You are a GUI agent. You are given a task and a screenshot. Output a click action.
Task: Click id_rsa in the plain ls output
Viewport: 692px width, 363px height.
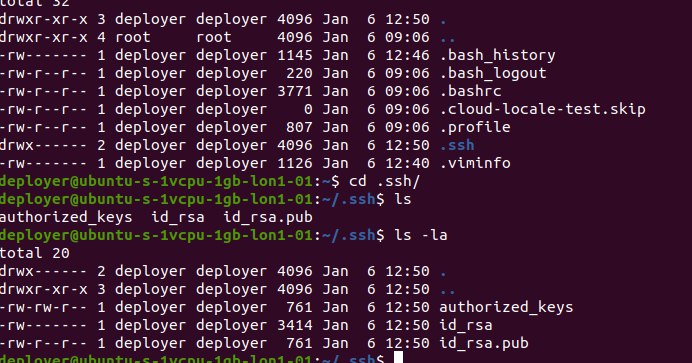tap(178, 217)
